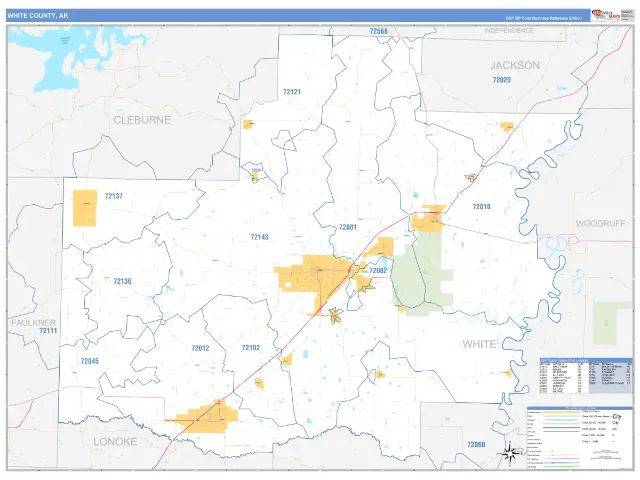Select ZIP code label 72137

113,196
